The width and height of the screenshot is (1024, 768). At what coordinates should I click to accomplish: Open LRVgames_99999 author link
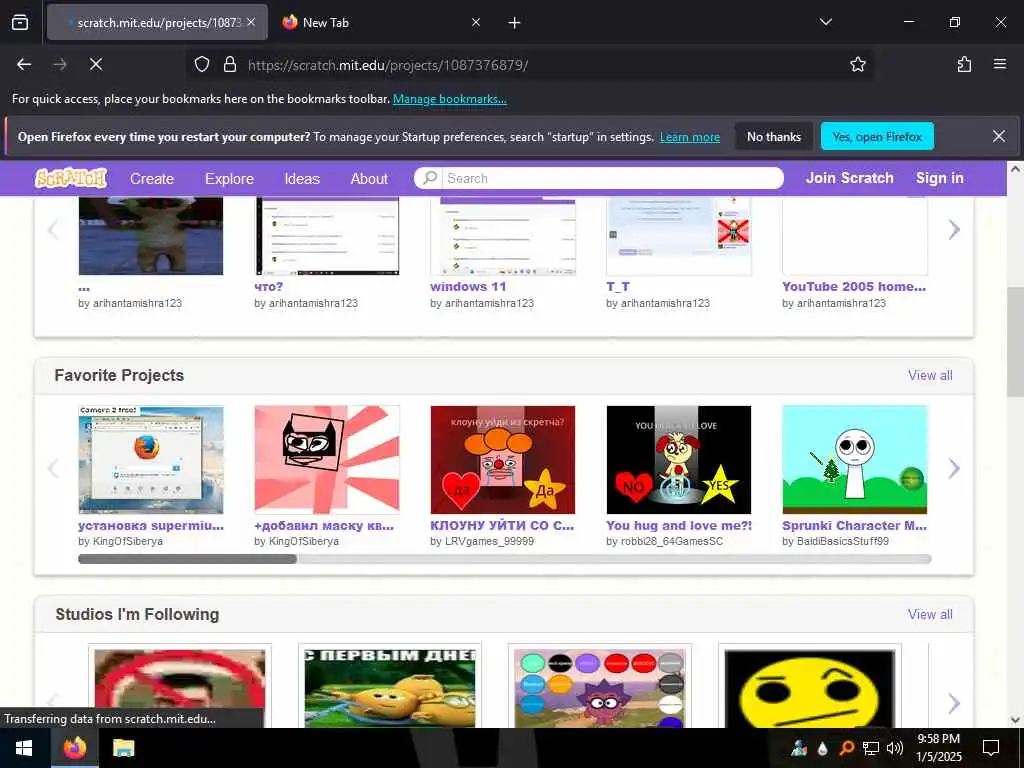(490, 541)
